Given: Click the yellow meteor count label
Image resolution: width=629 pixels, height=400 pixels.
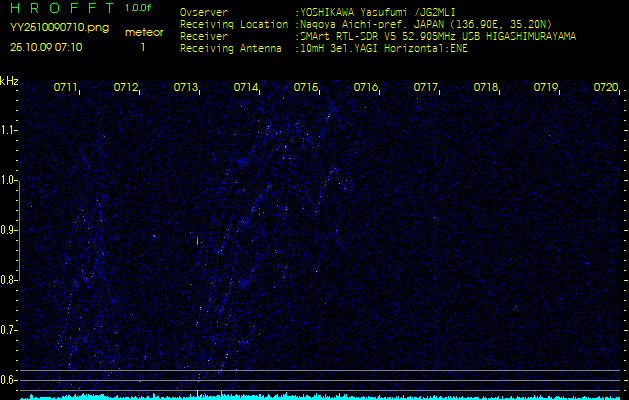Looking at the screenshot, I should 144,32.
